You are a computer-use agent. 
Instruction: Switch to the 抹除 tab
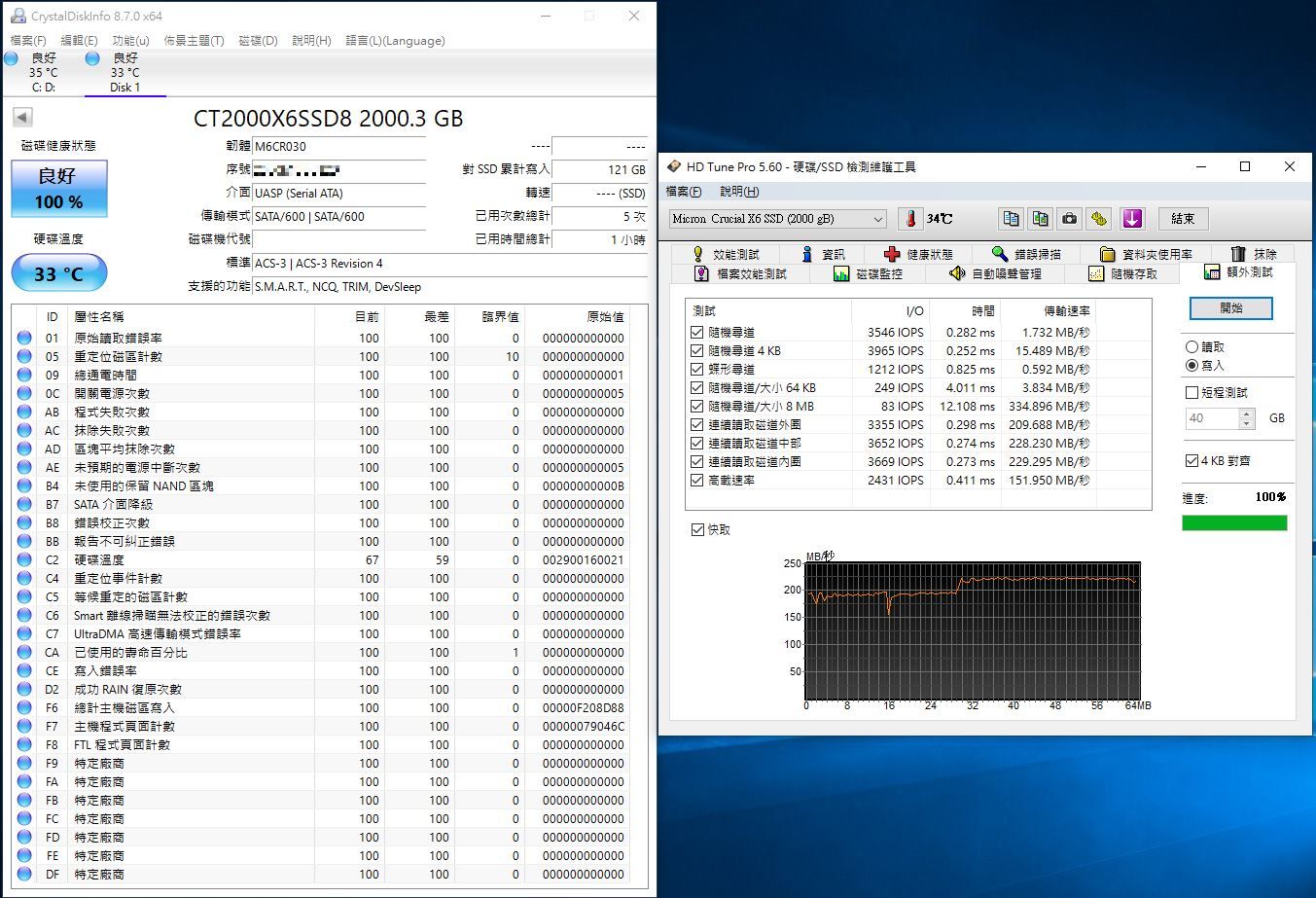pos(1254,254)
